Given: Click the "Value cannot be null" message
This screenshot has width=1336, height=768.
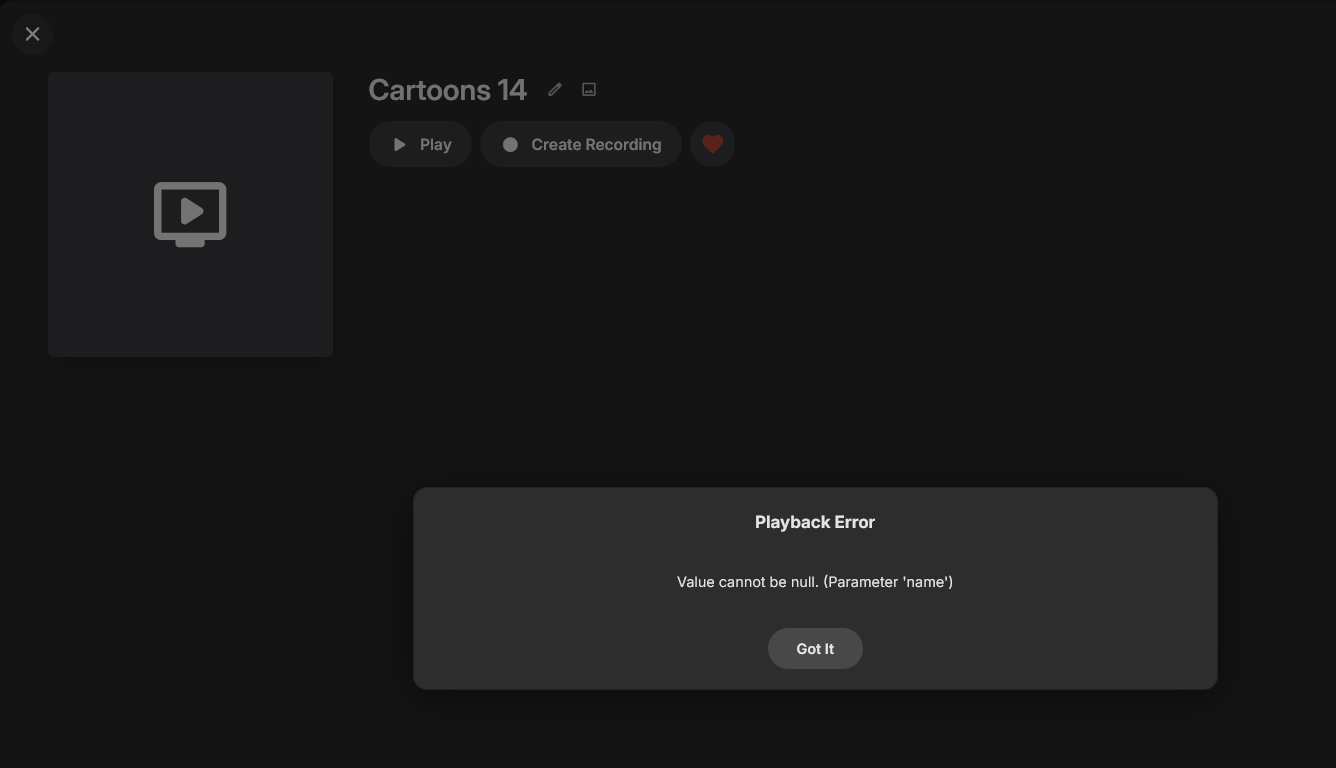Looking at the screenshot, I should [747, 582].
